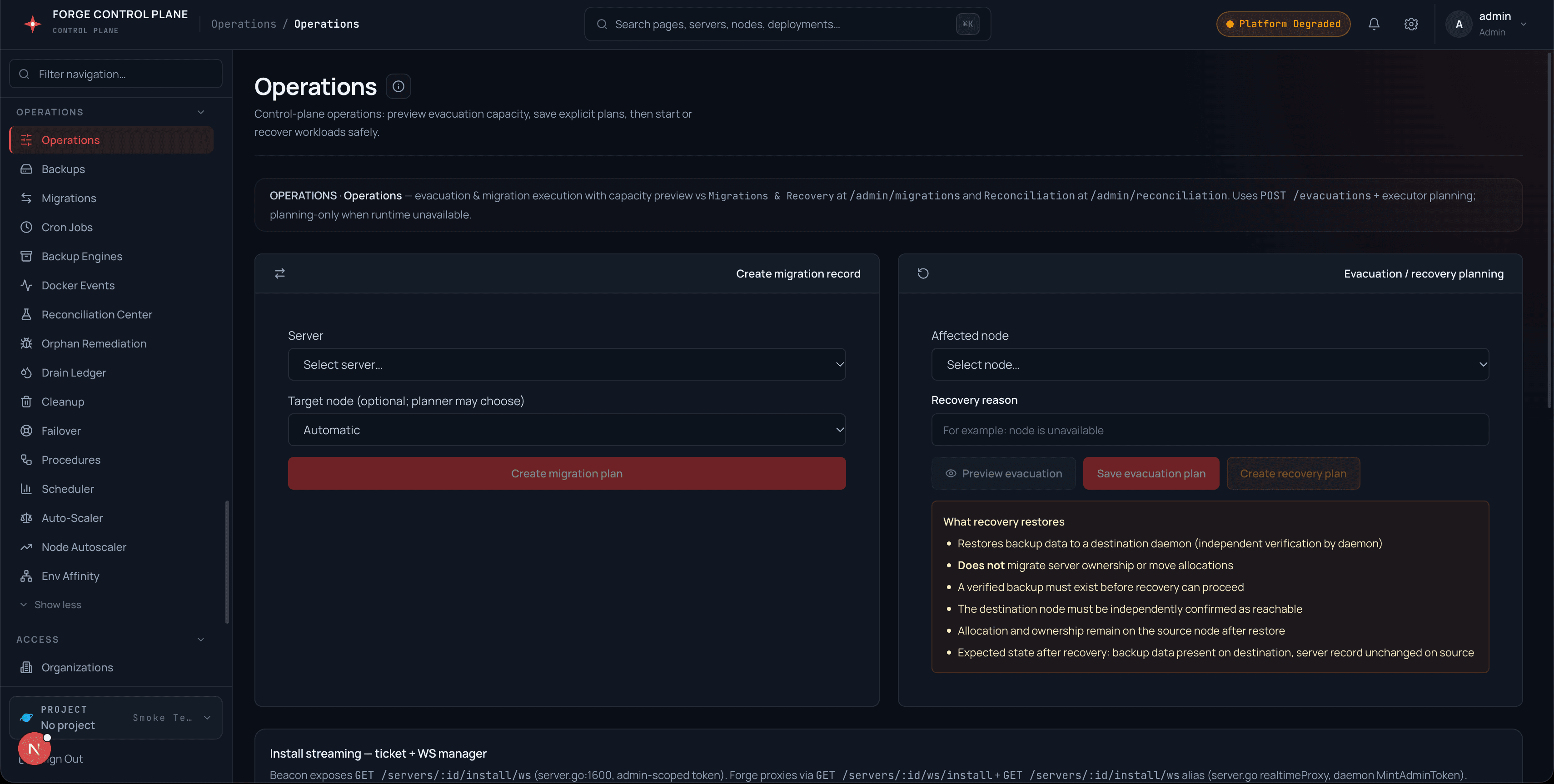Open the Target node Automatic dropdown
This screenshot has width=1554, height=784.
tap(567, 429)
